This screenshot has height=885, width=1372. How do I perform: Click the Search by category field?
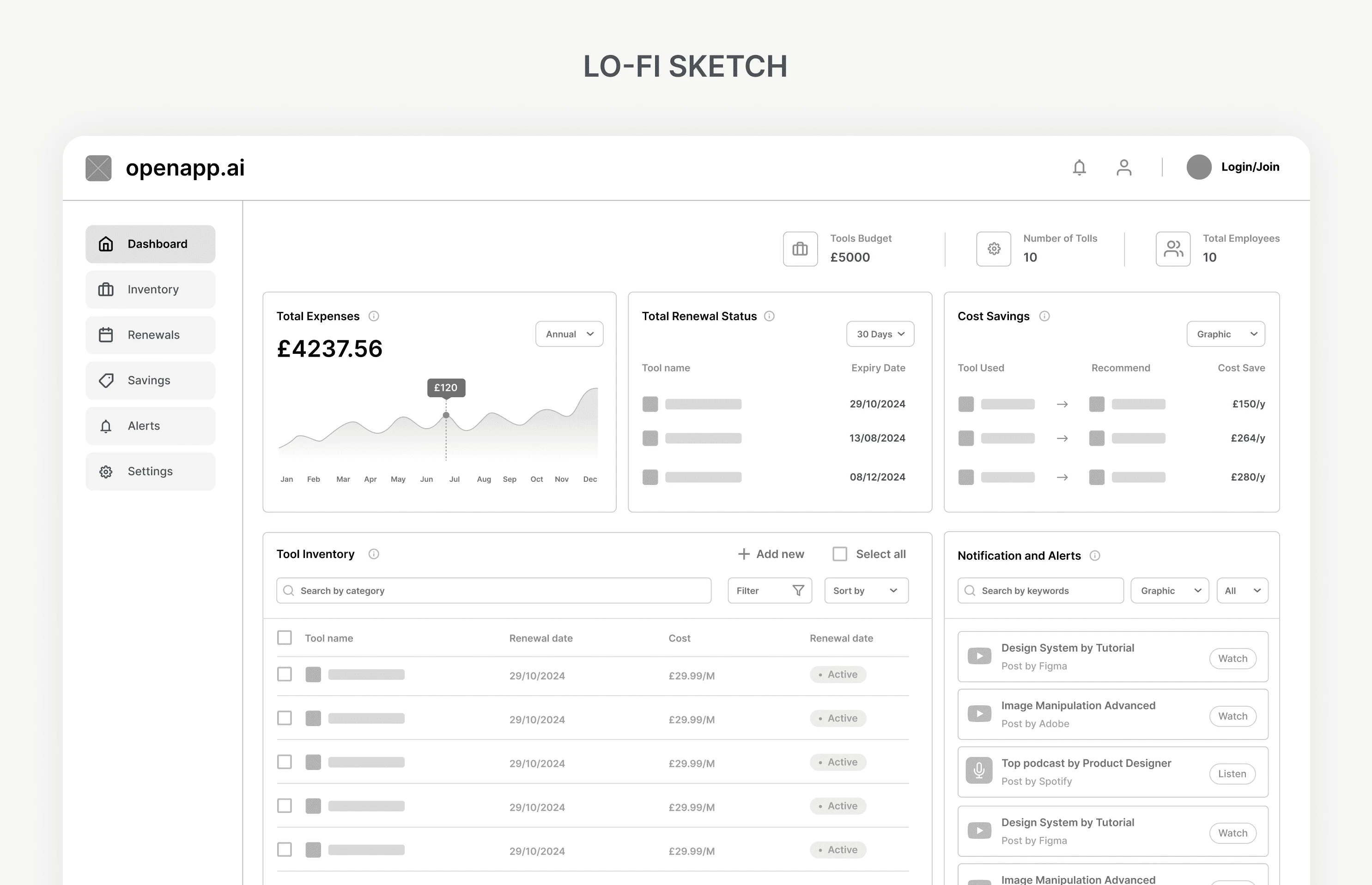pyautogui.click(x=494, y=591)
